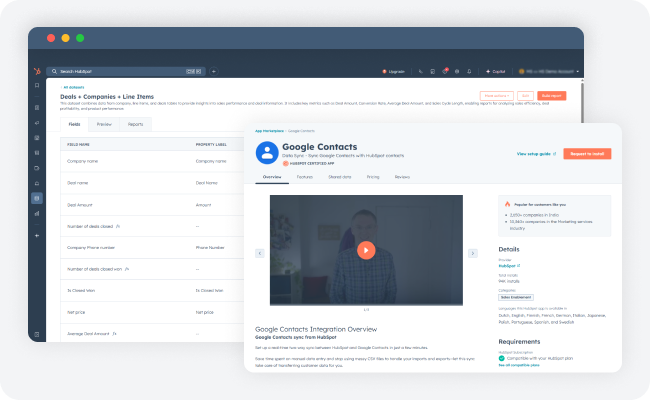
Task: Click the Request to install button
Action: tap(587, 154)
